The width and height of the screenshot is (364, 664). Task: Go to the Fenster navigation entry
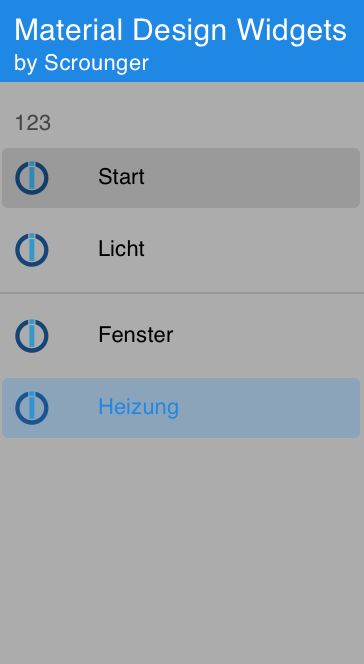[181, 335]
